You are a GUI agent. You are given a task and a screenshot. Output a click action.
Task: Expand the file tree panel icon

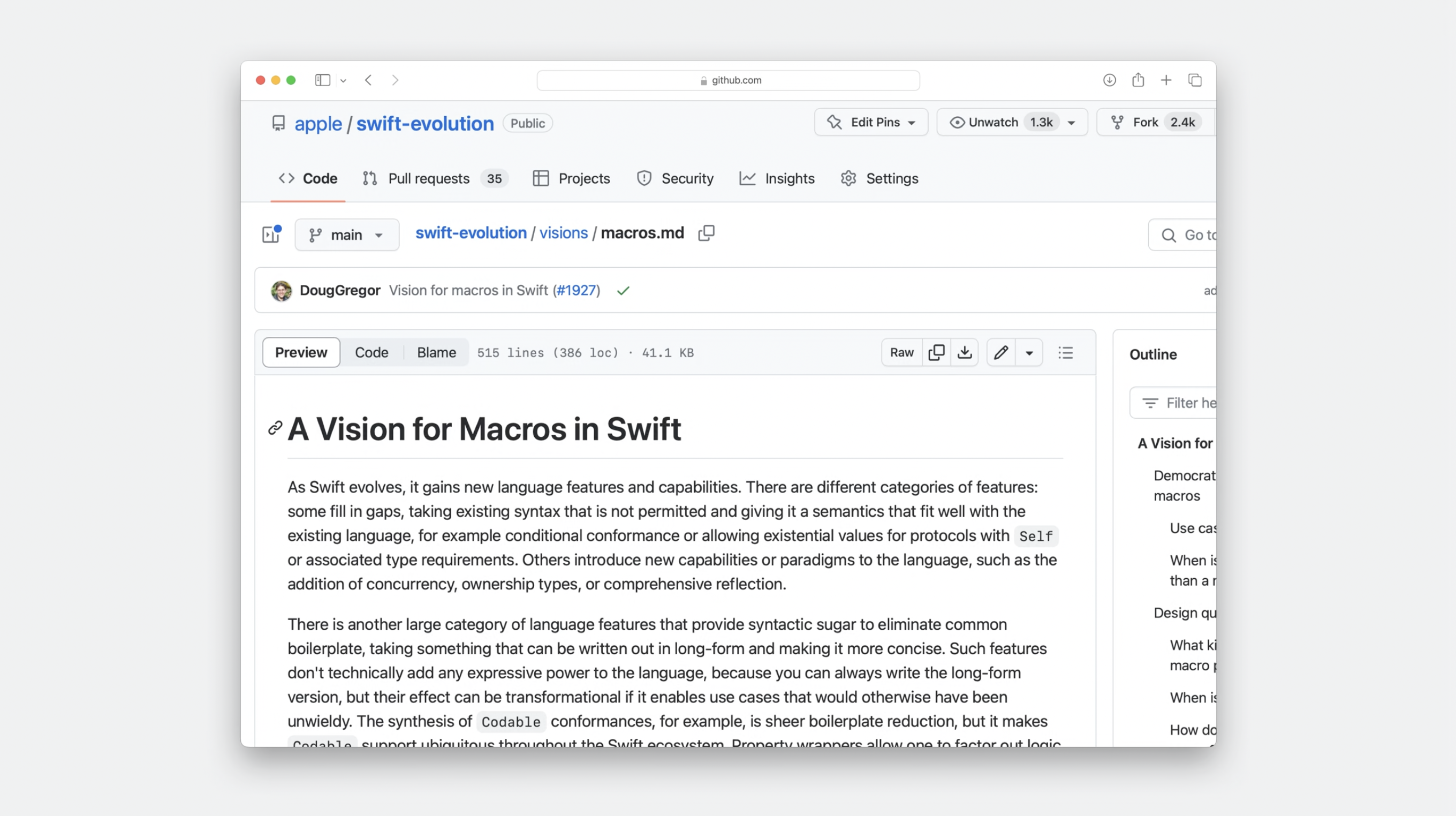click(x=271, y=234)
